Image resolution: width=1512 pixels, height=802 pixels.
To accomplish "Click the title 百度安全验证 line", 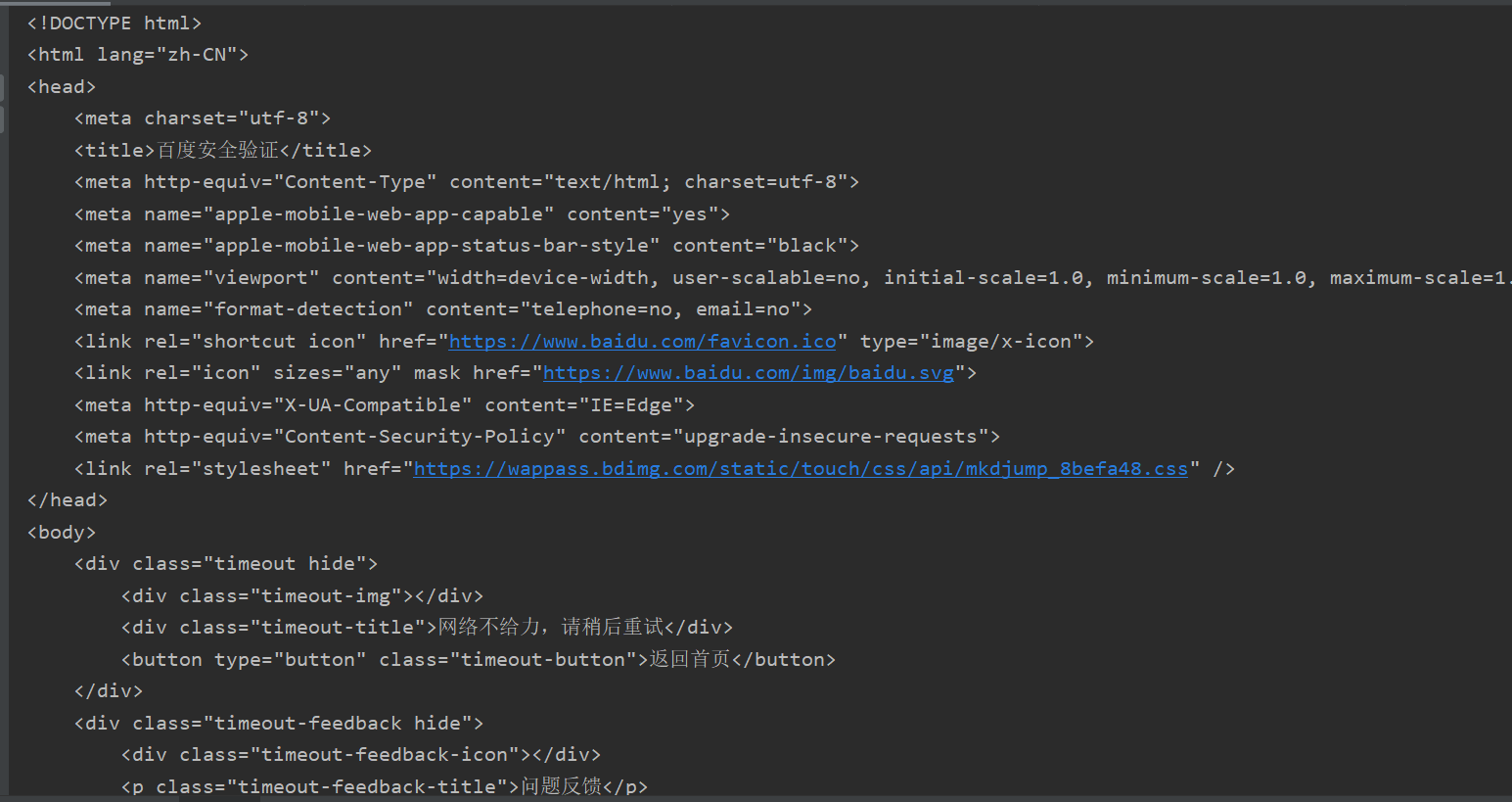I will 223,150.
